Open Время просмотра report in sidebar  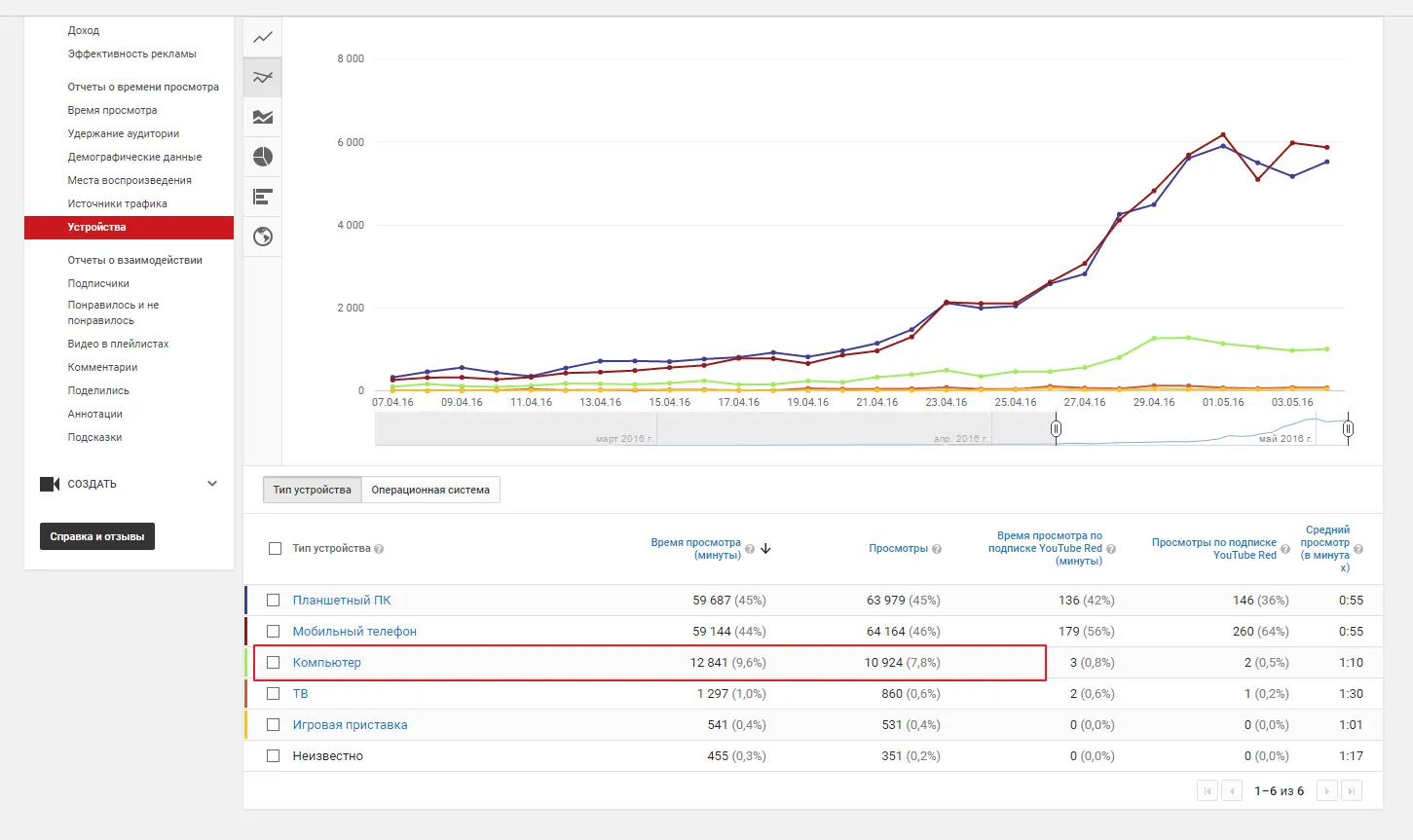click(113, 111)
